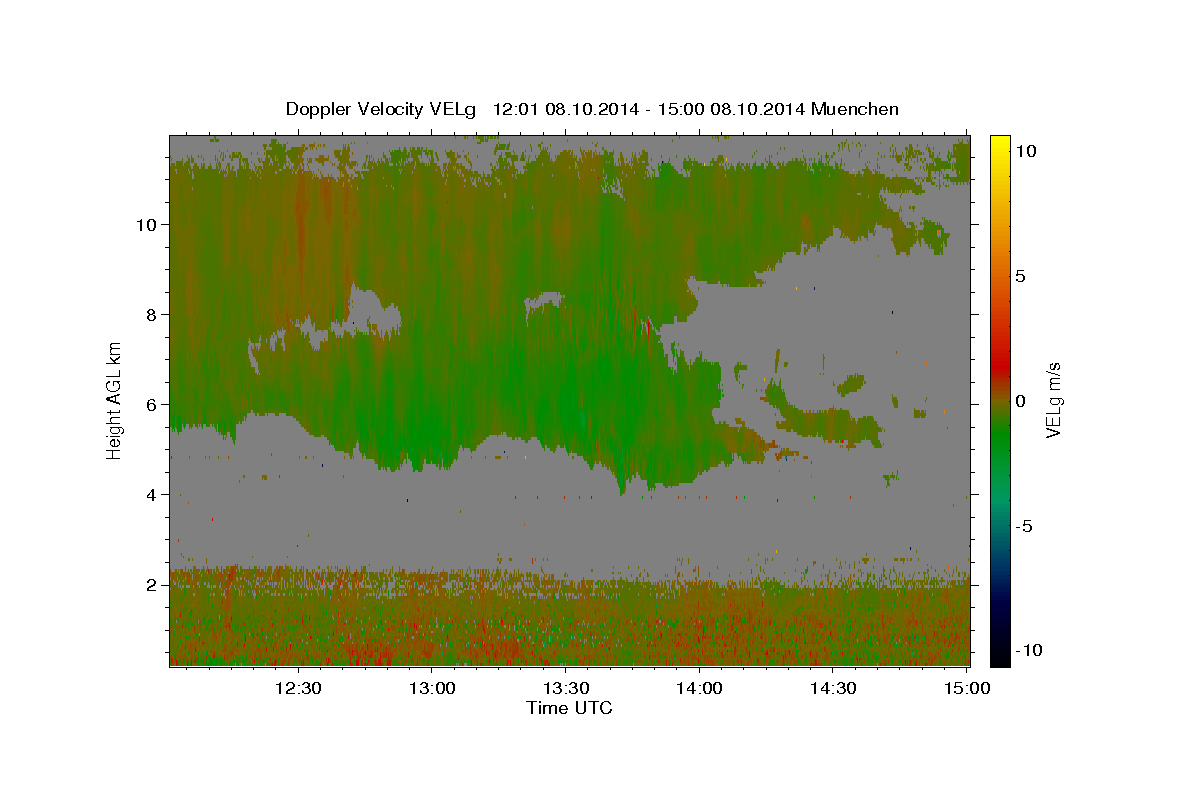
Task: Click the black bottom of the colorbar
Action: pyautogui.click(x=999, y=655)
